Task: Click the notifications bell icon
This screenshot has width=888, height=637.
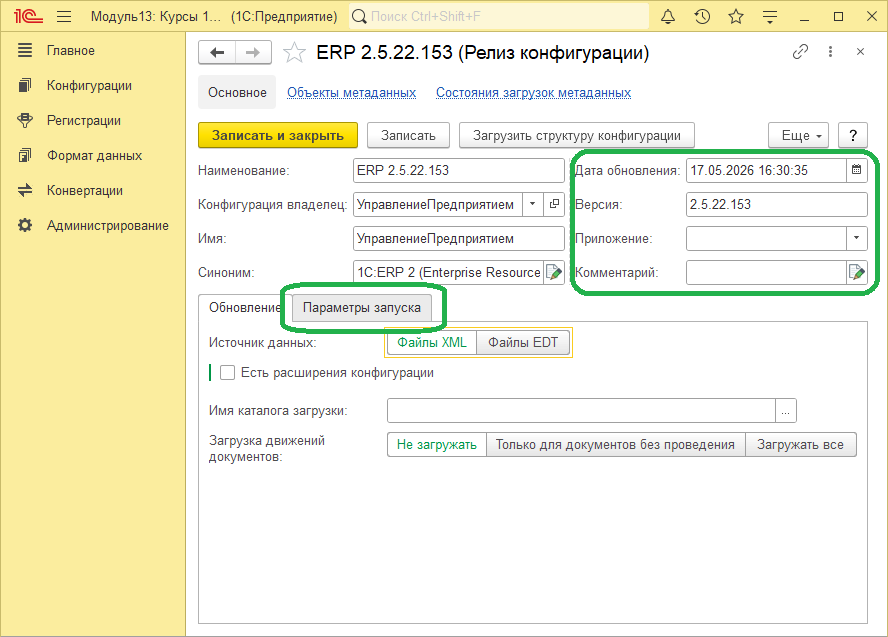Action: pyautogui.click(x=668, y=16)
